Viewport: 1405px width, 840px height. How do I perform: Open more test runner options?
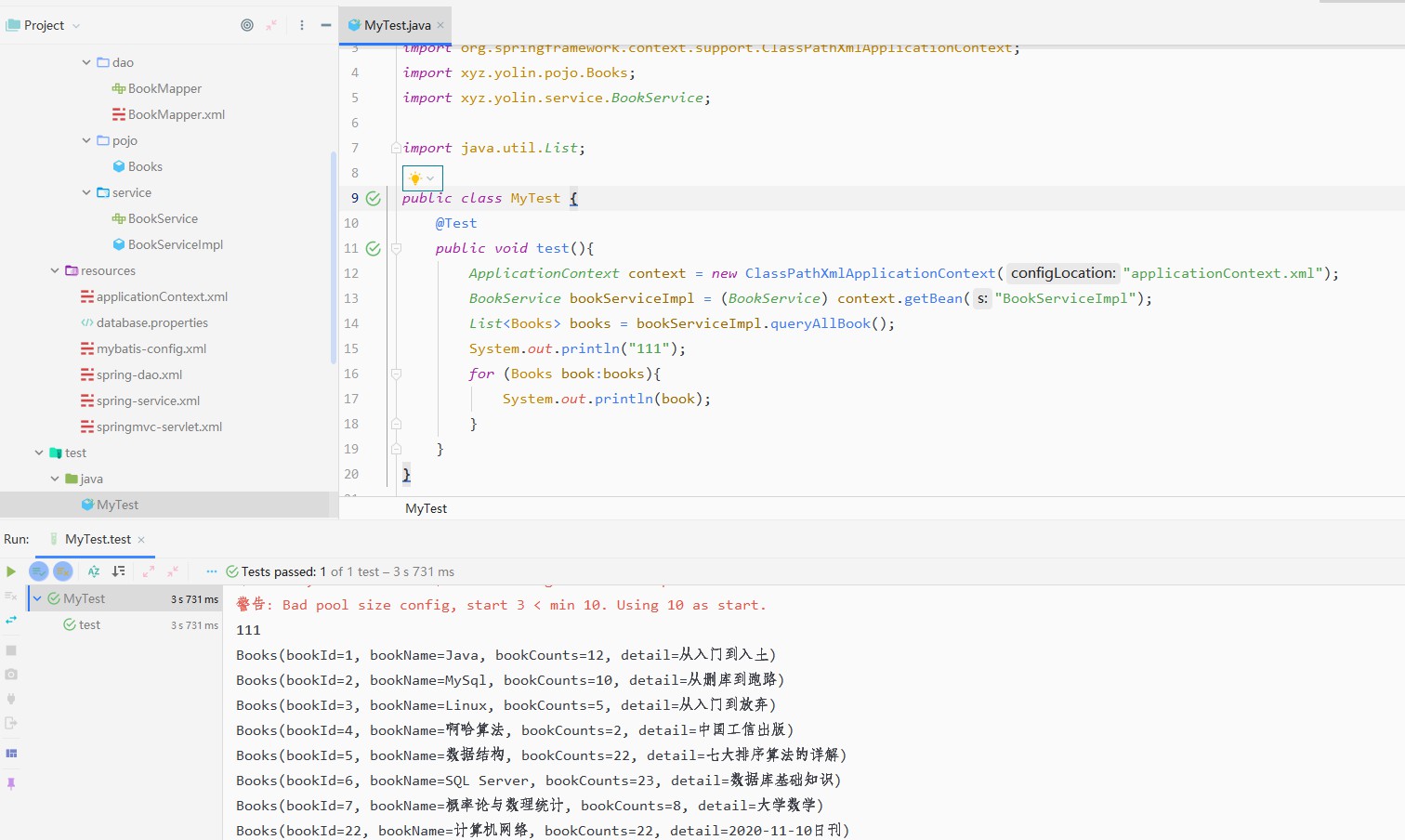point(212,571)
